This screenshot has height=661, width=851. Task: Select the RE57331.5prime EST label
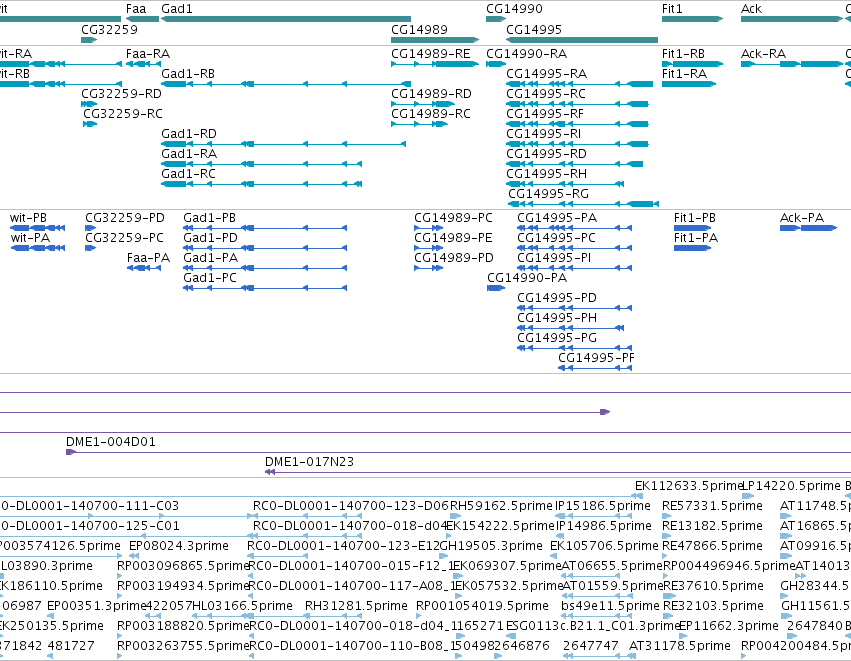coord(712,506)
